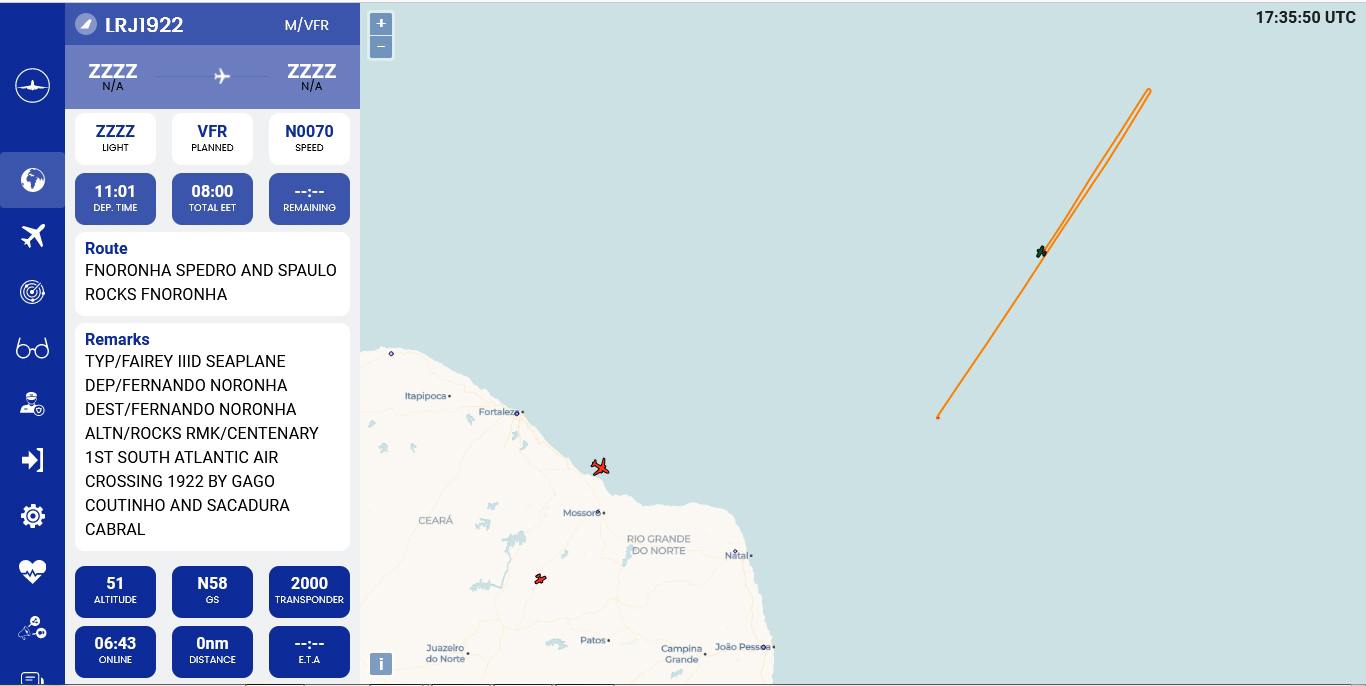Open the controller sidebar icon
The height and width of the screenshot is (686, 1366).
(x=32, y=404)
